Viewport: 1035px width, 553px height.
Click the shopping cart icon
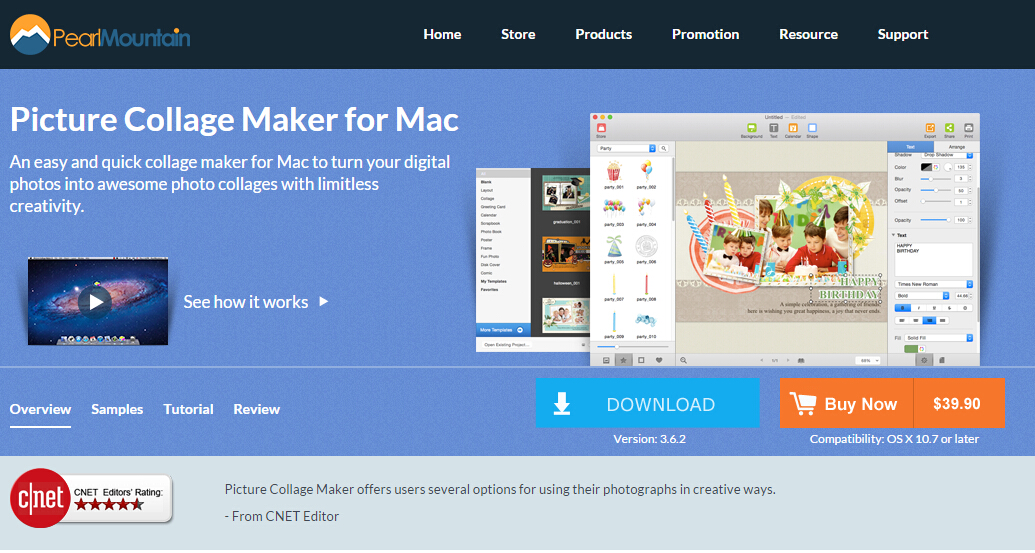(x=803, y=403)
